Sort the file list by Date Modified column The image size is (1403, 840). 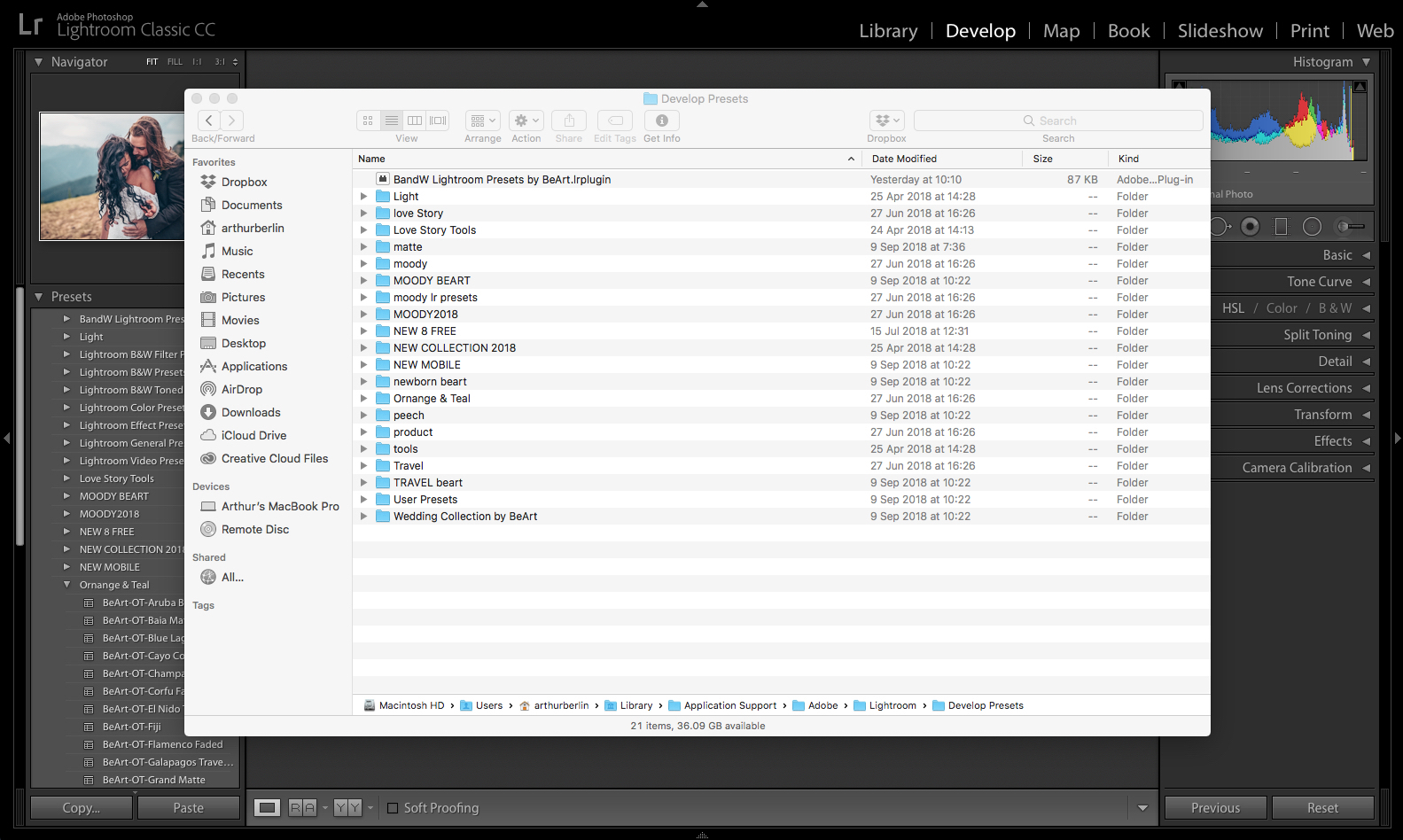[x=942, y=159]
